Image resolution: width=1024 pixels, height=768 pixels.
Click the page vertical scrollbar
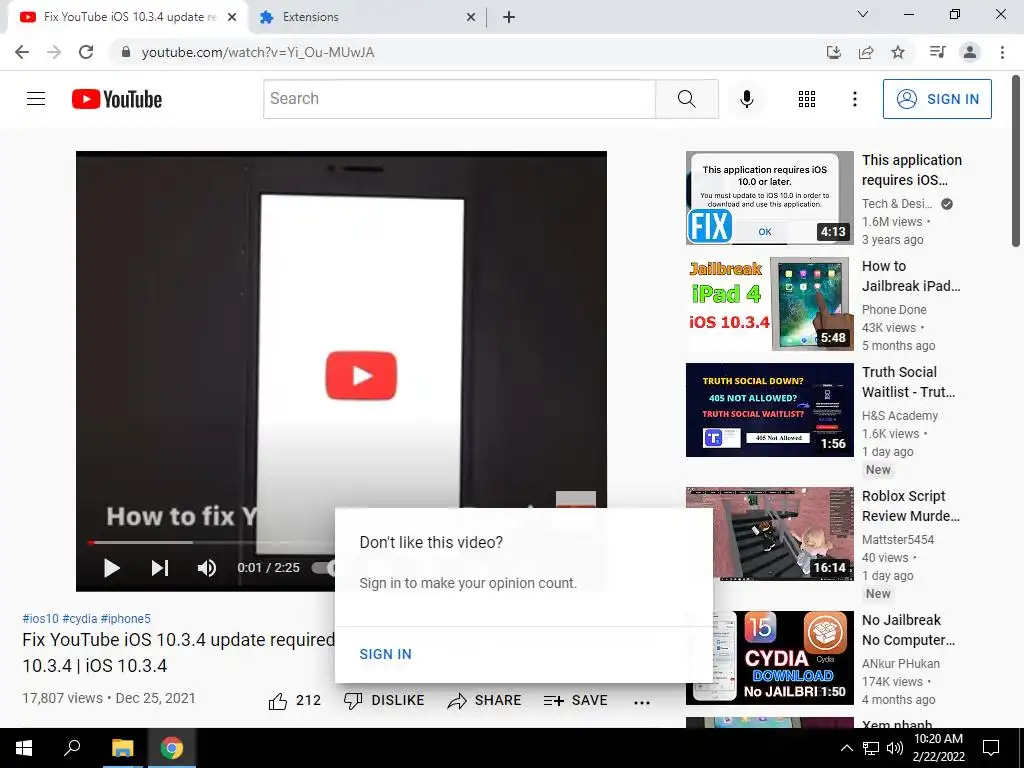click(x=1016, y=161)
